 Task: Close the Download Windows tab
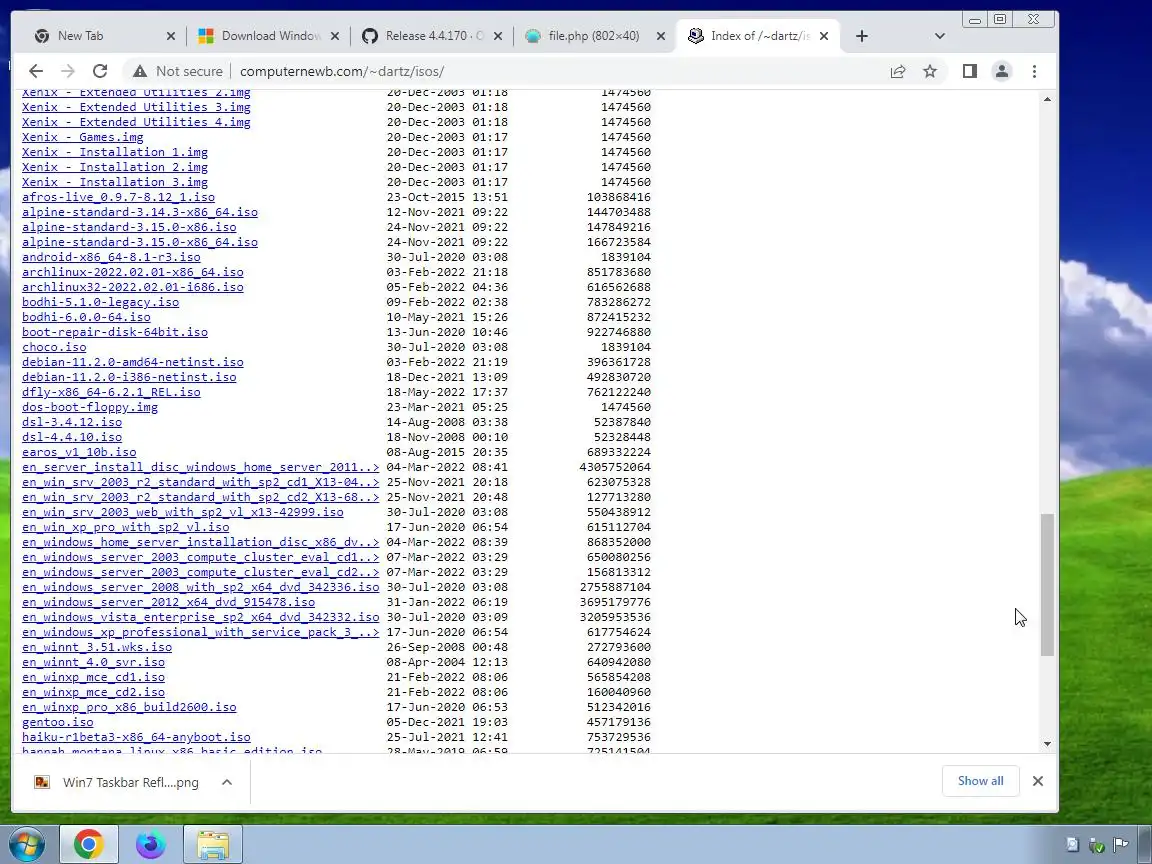(x=334, y=36)
